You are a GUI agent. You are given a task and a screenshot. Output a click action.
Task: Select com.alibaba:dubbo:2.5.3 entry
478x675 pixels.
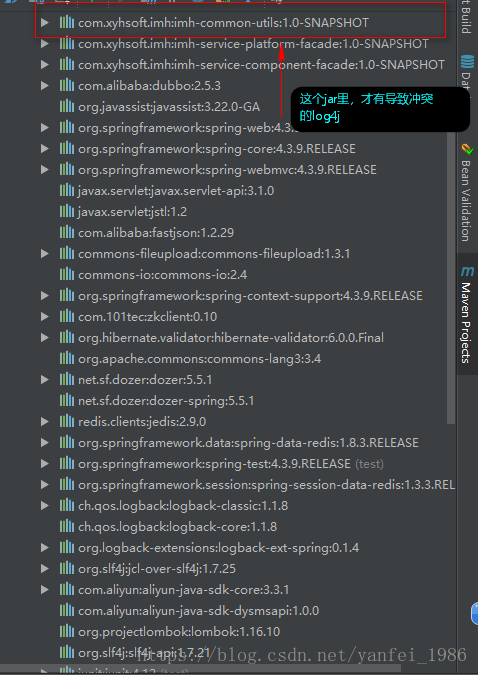[149, 86]
